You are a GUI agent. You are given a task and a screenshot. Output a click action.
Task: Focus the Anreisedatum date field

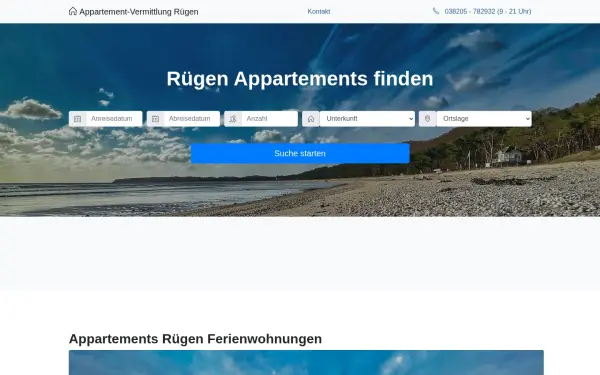[114, 119]
